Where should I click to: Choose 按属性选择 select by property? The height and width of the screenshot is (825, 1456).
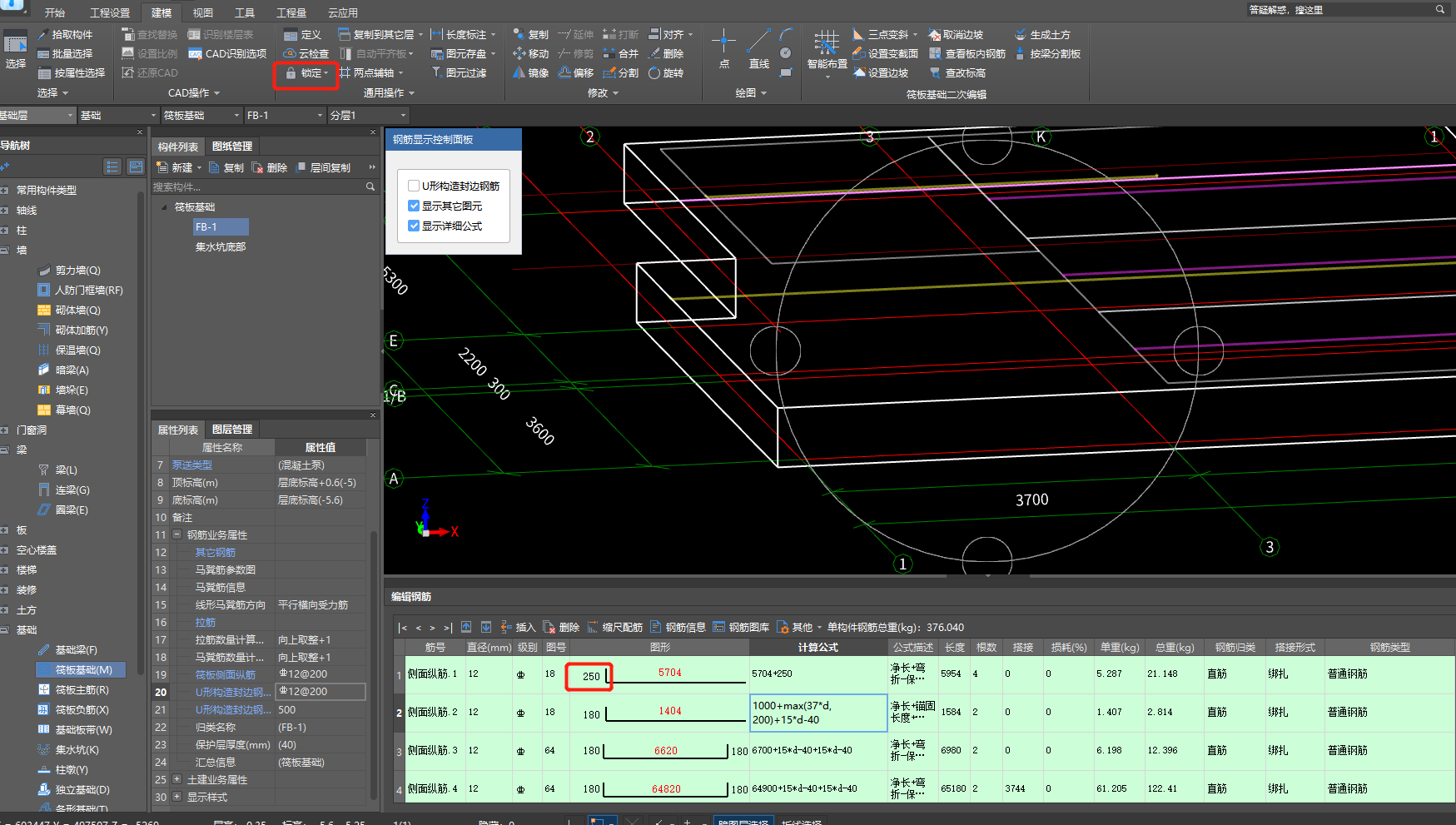point(72,73)
